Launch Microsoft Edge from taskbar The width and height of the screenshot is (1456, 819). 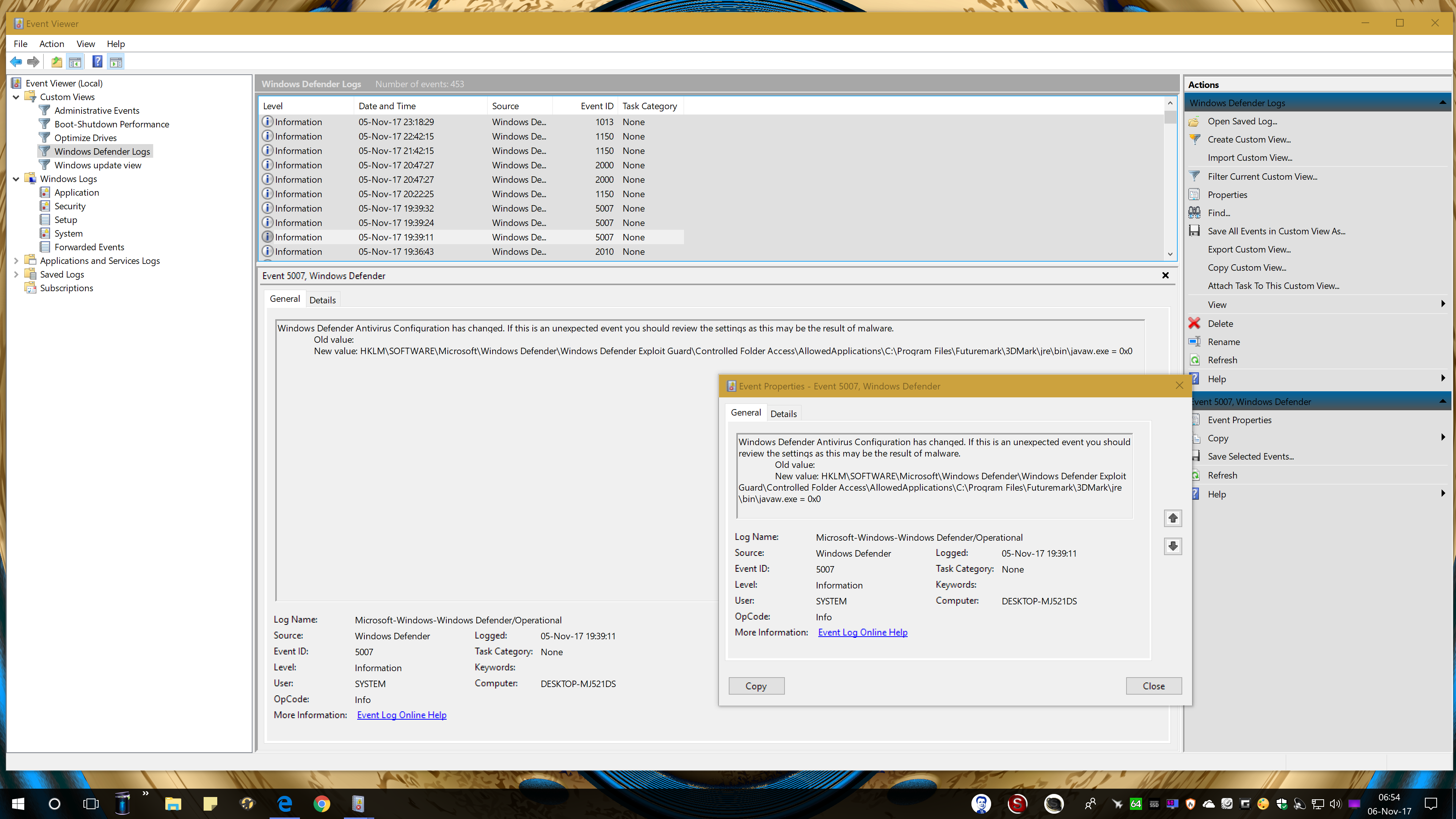[x=285, y=803]
